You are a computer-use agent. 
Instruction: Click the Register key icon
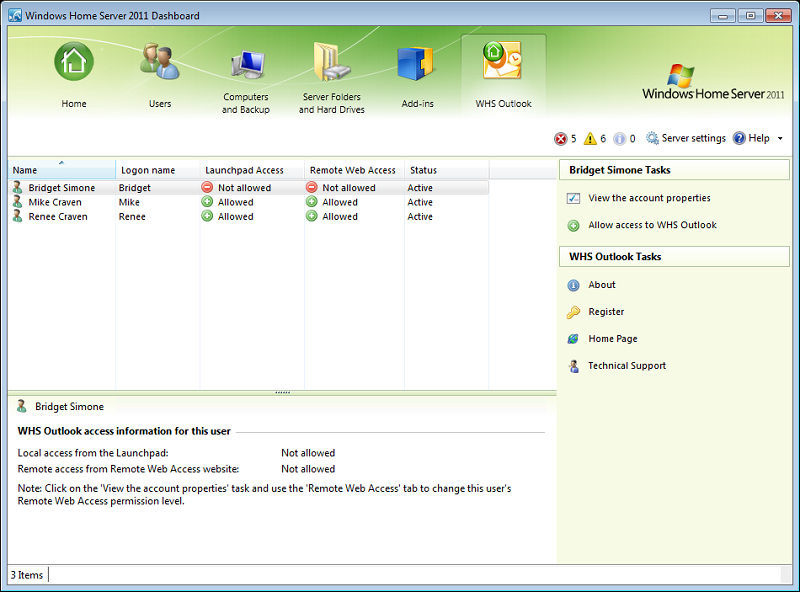[573, 312]
